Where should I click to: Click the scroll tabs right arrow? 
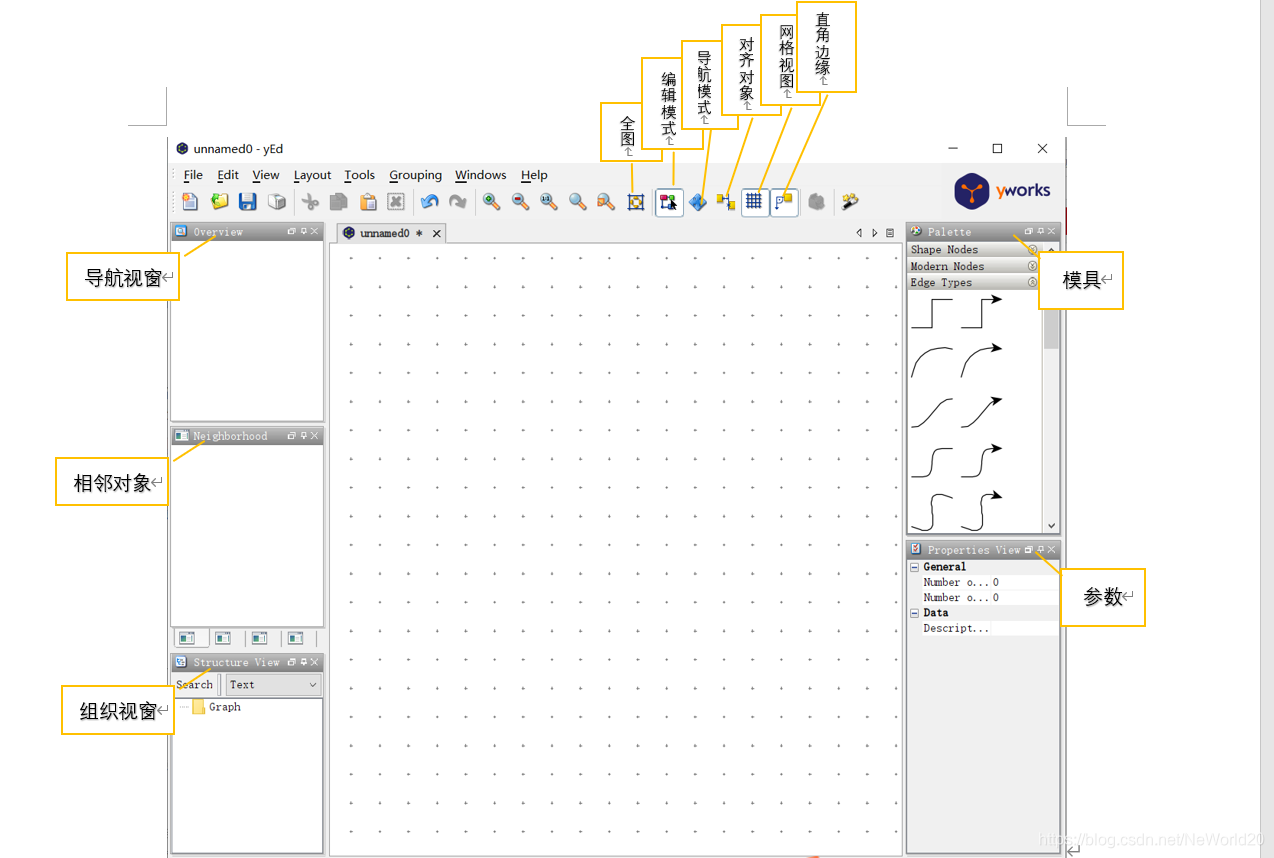coord(875,233)
